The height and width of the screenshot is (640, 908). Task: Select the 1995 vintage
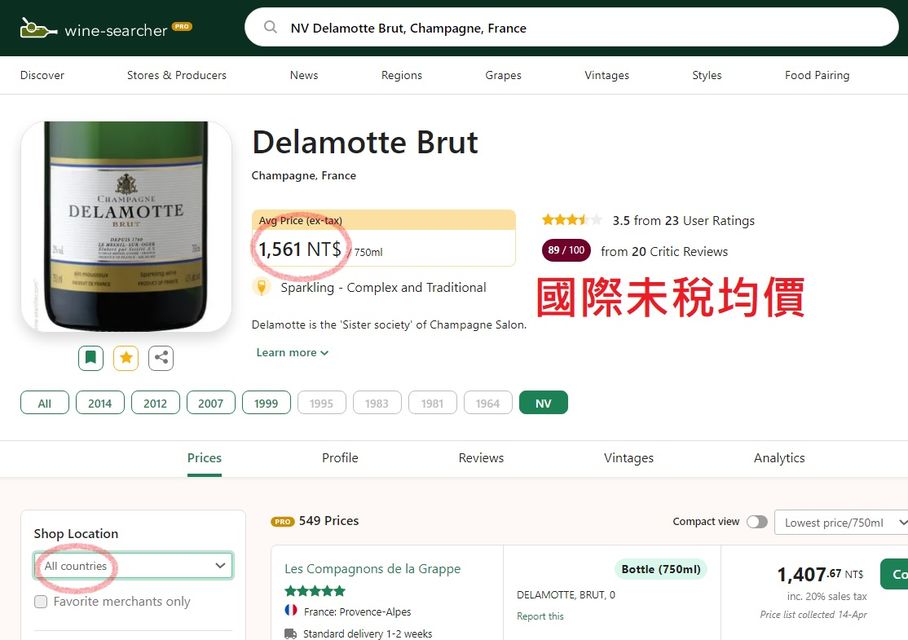point(321,403)
